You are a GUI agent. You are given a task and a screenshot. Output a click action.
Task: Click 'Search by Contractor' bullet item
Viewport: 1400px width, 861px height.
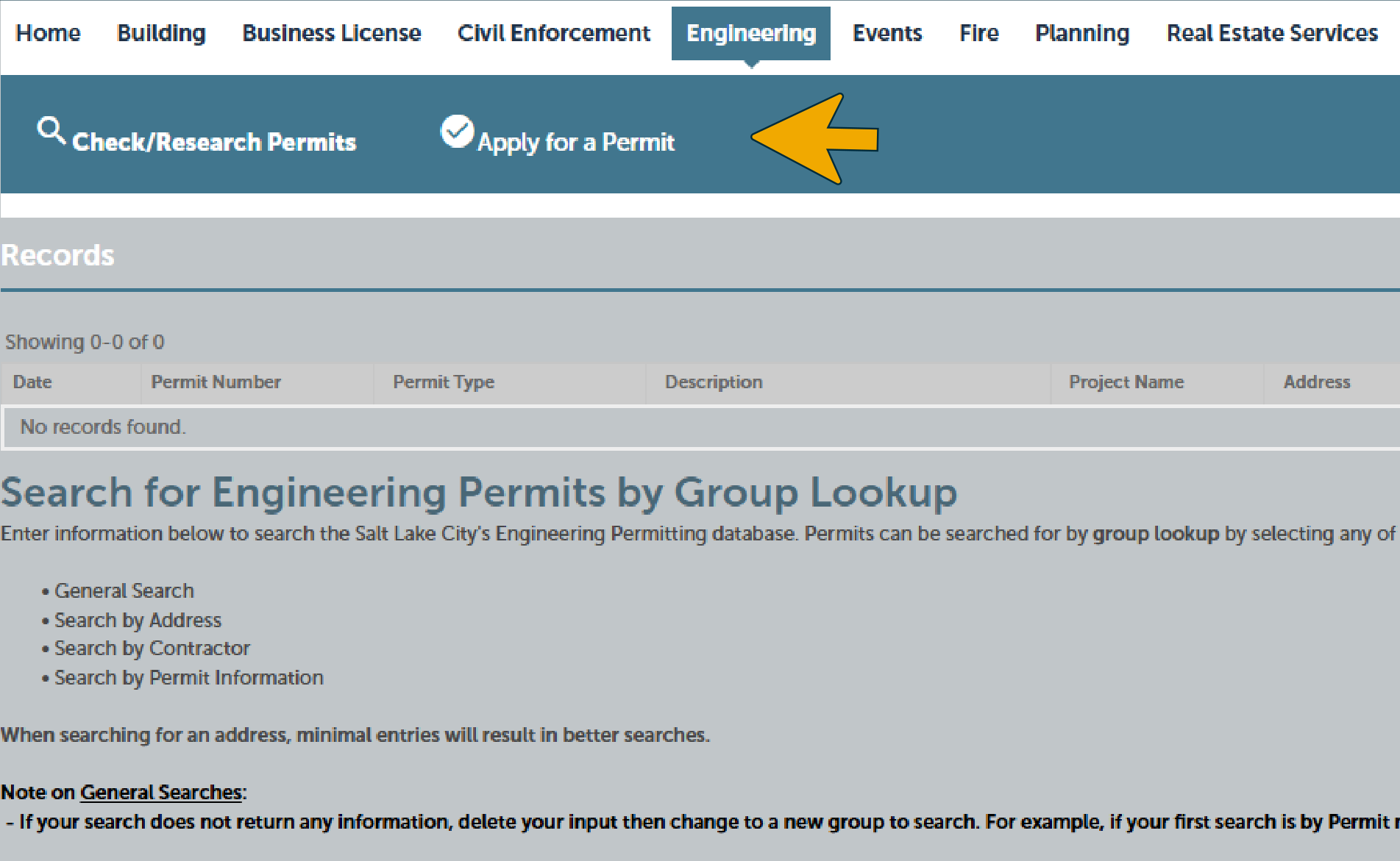pos(152,649)
